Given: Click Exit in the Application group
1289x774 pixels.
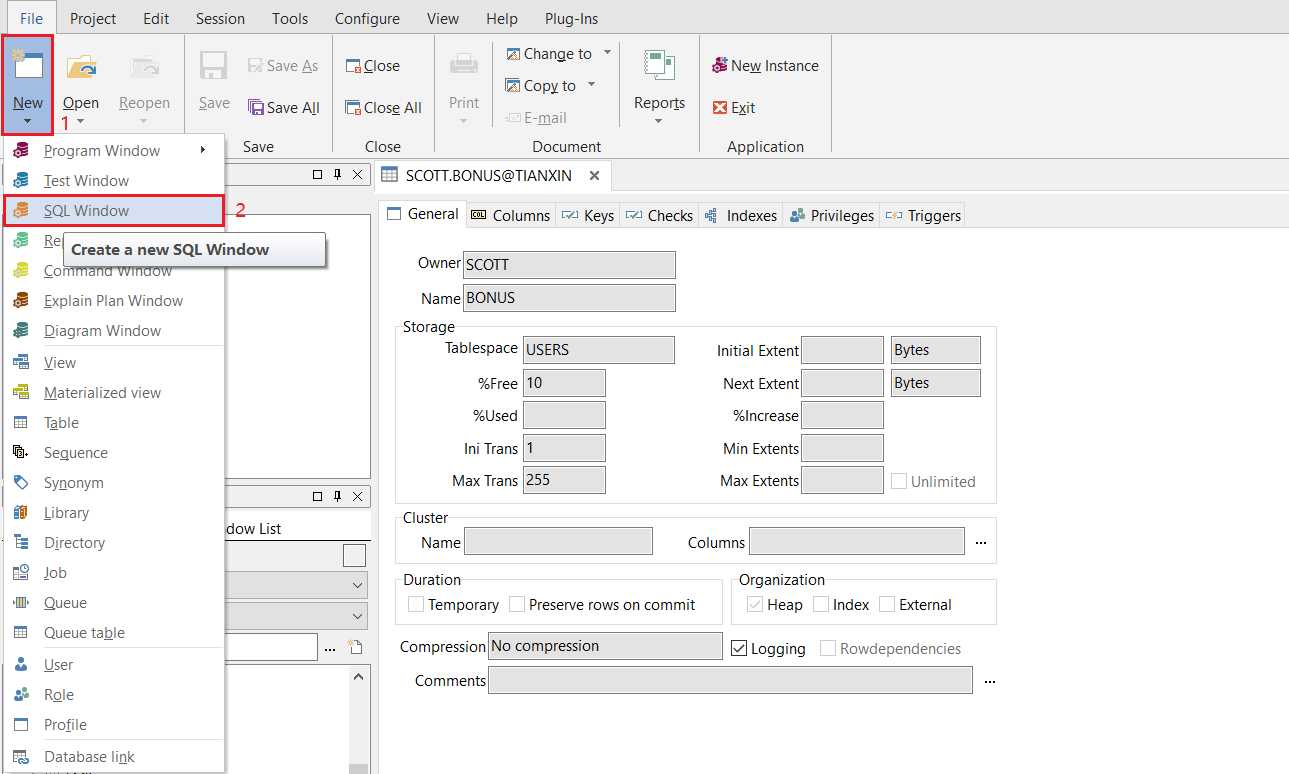Looking at the screenshot, I should (734, 108).
